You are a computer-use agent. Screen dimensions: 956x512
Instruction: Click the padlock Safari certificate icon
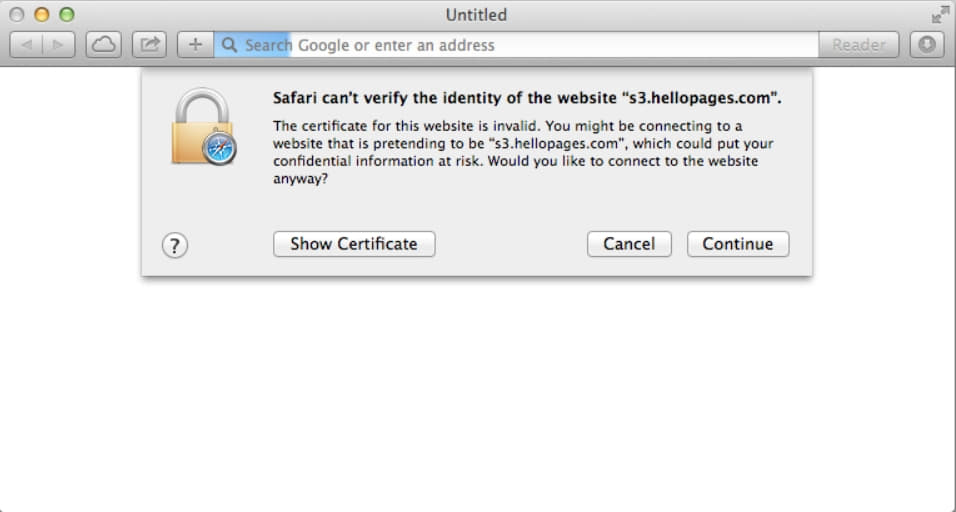(204, 127)
